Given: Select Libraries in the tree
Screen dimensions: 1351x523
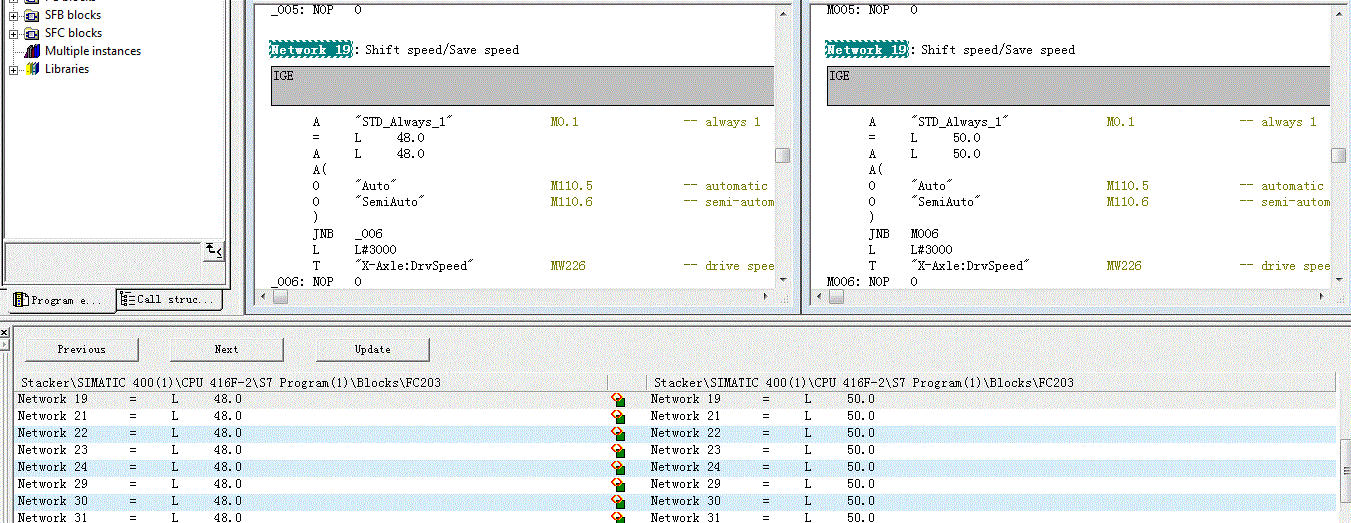Looking at the screenshot, I should [67, 69].
